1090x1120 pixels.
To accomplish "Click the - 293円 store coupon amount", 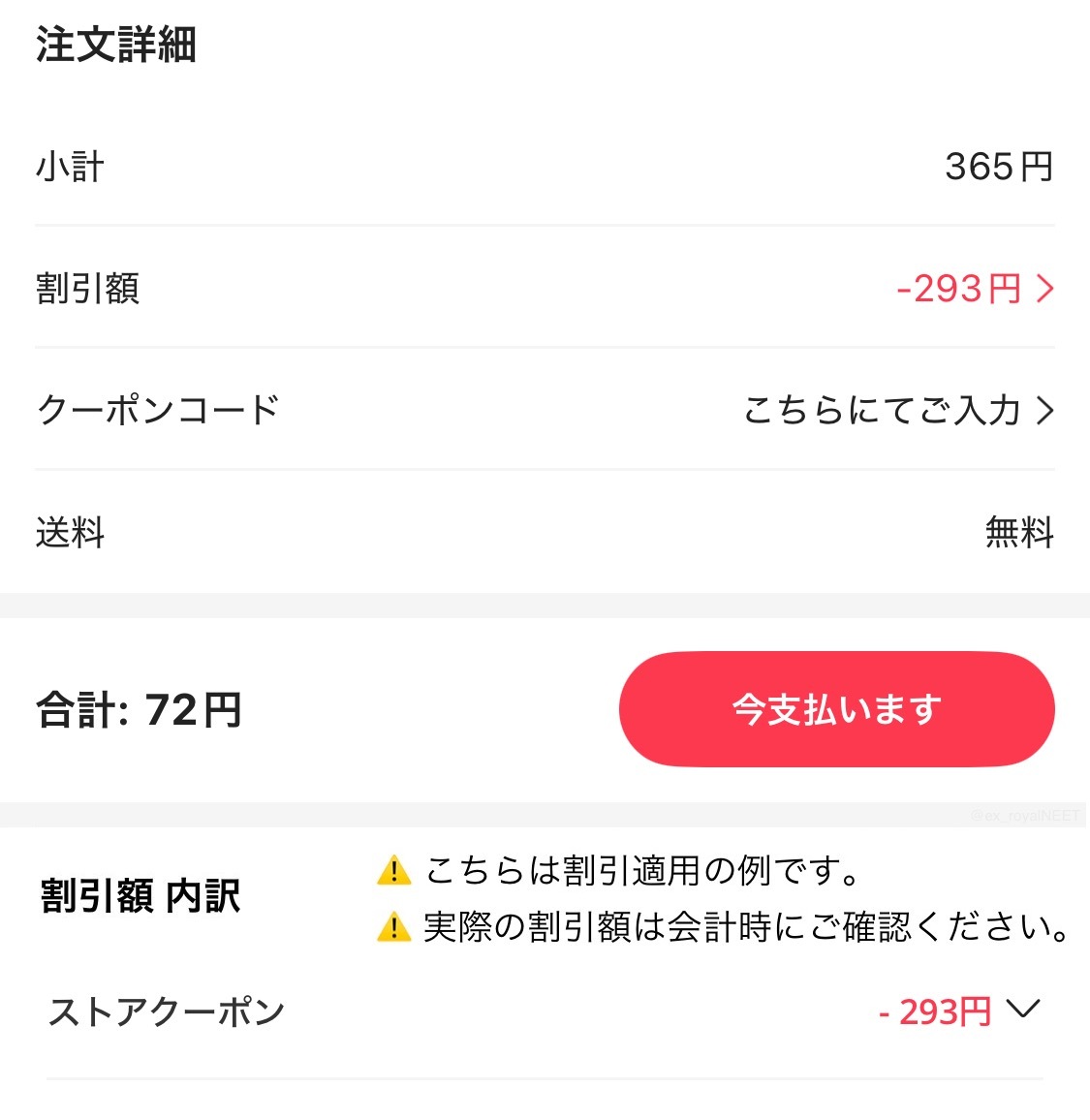I will pos(934,1012).
